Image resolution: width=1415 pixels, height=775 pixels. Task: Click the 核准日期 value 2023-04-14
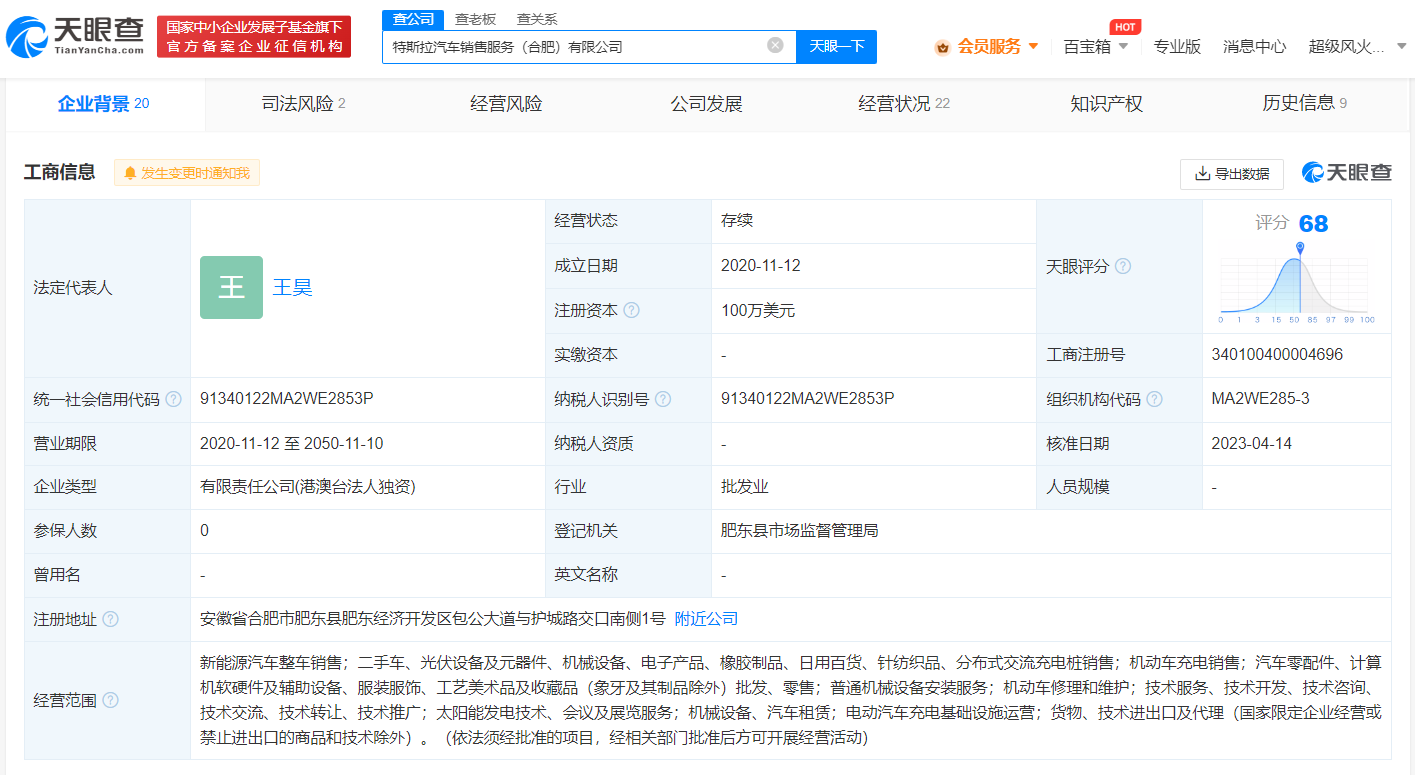[1252, 443]
